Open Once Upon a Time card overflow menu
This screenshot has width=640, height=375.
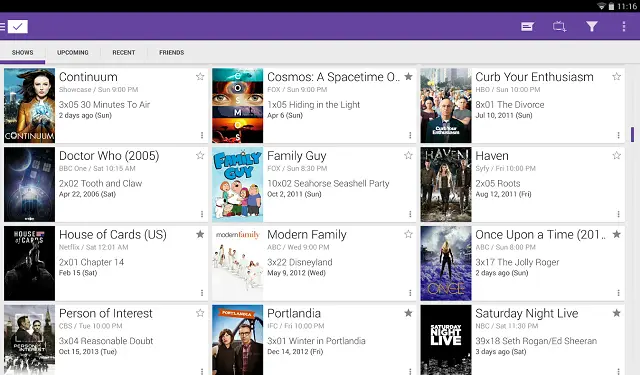click(x=618, y=293)
